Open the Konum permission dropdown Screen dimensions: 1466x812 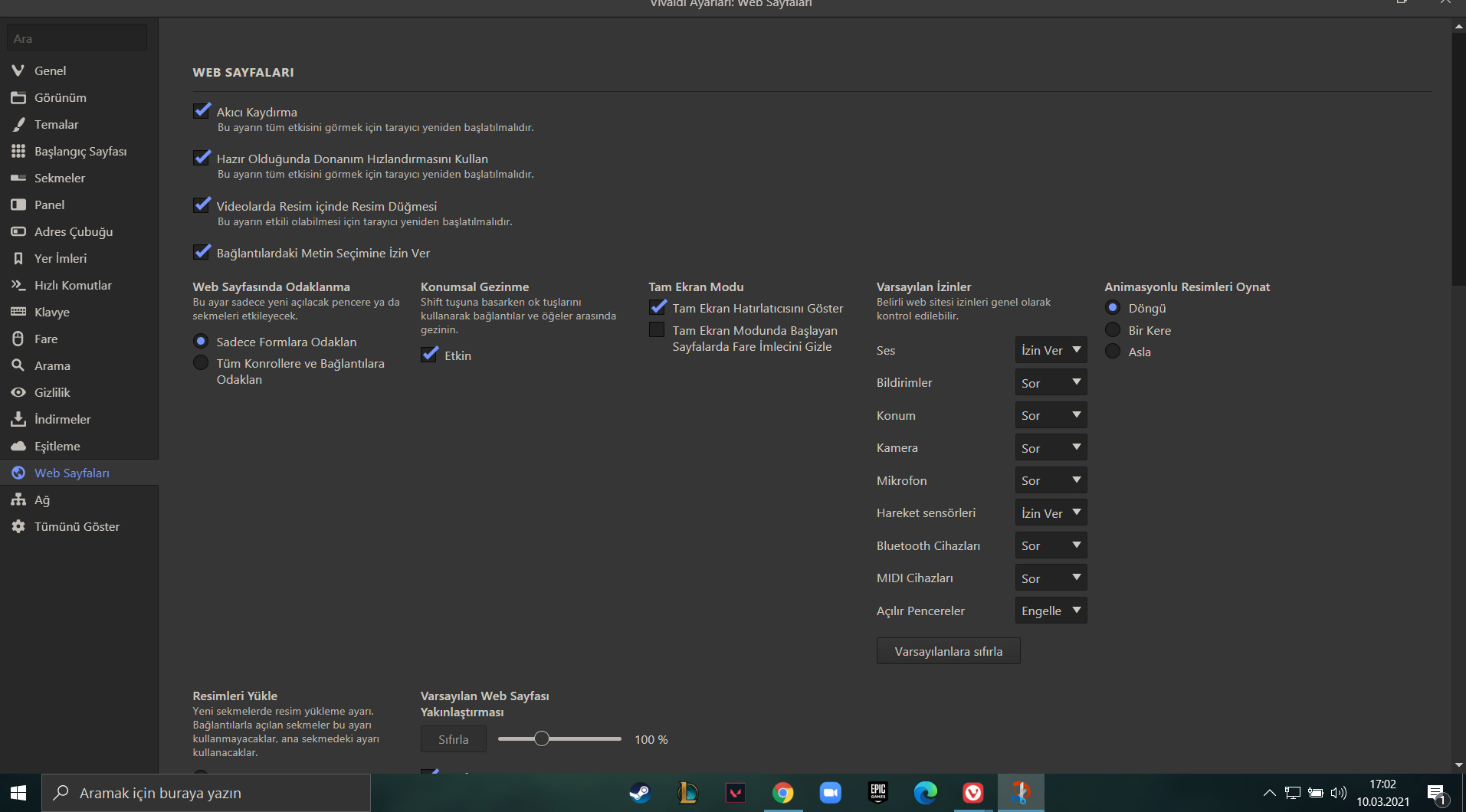tap(1051, 415)
